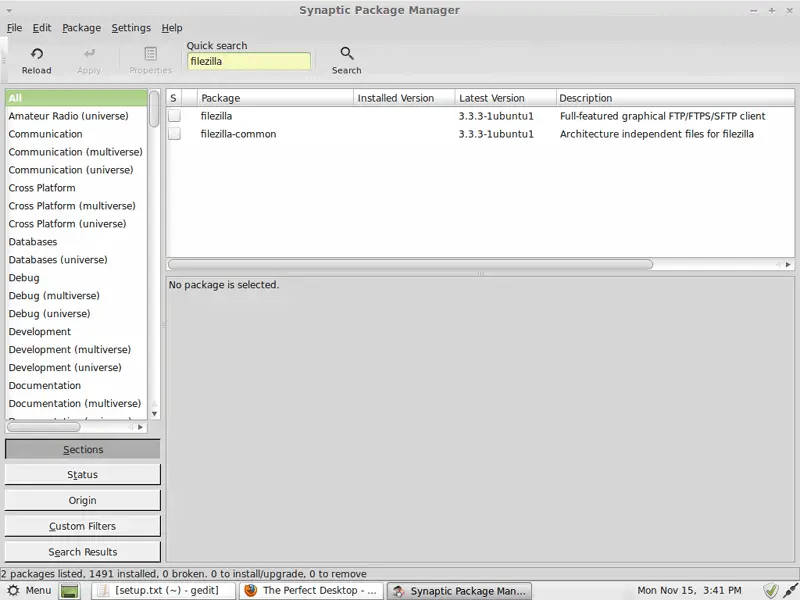Click the Quick search input field

pyautogui.click(x=249, y=61)
